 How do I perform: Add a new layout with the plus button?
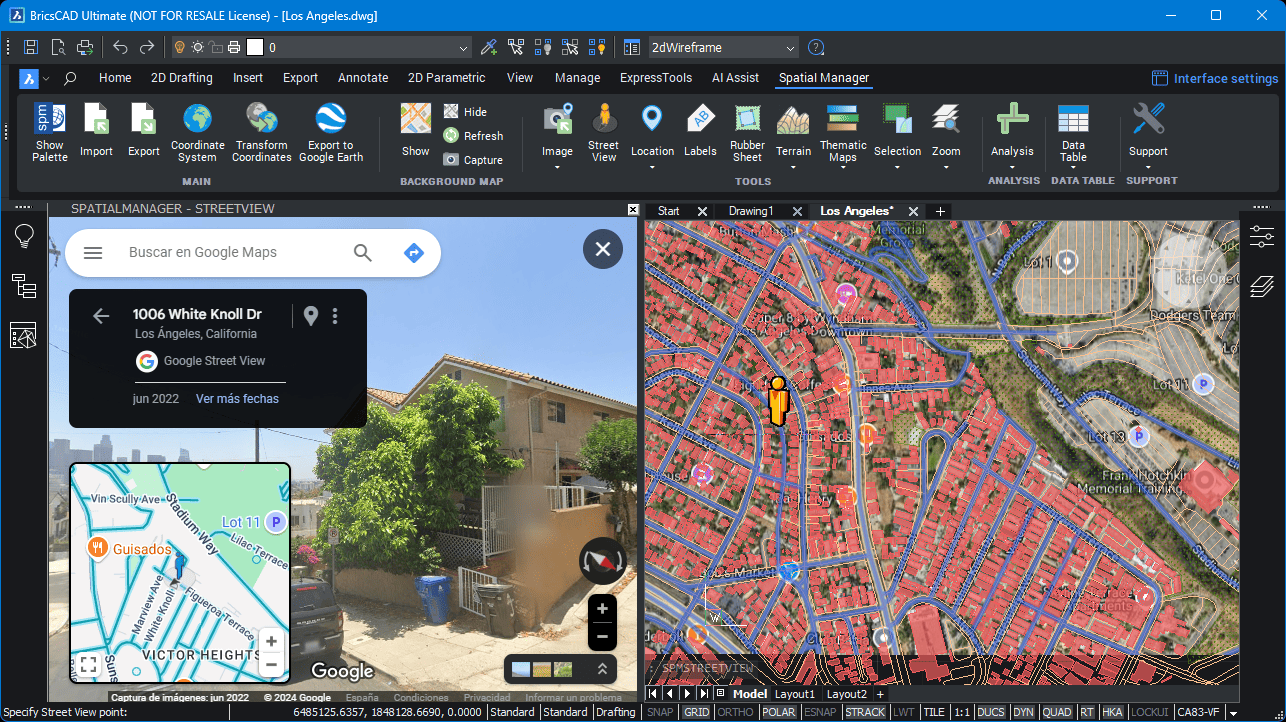pos(880,694)
